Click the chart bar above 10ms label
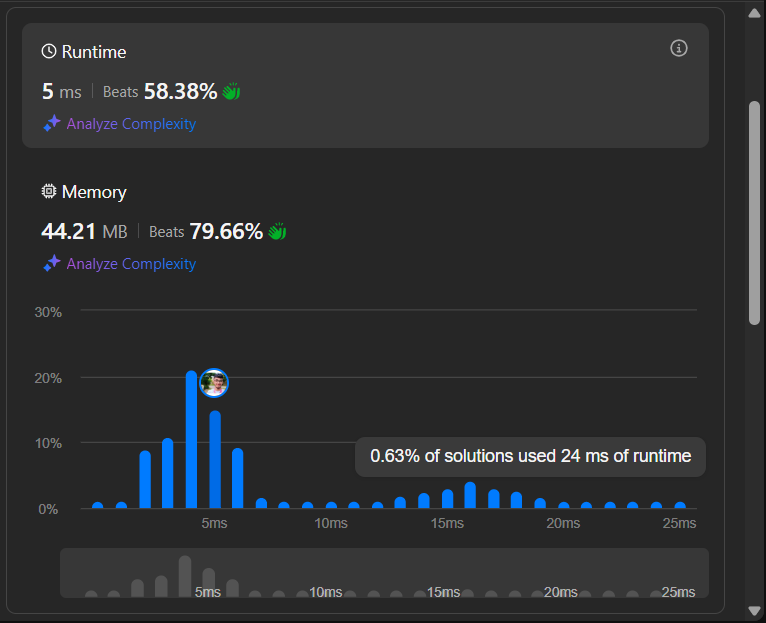Image resolution: width=766 pixels, height=623 pixels. click(x=331, y=505)
